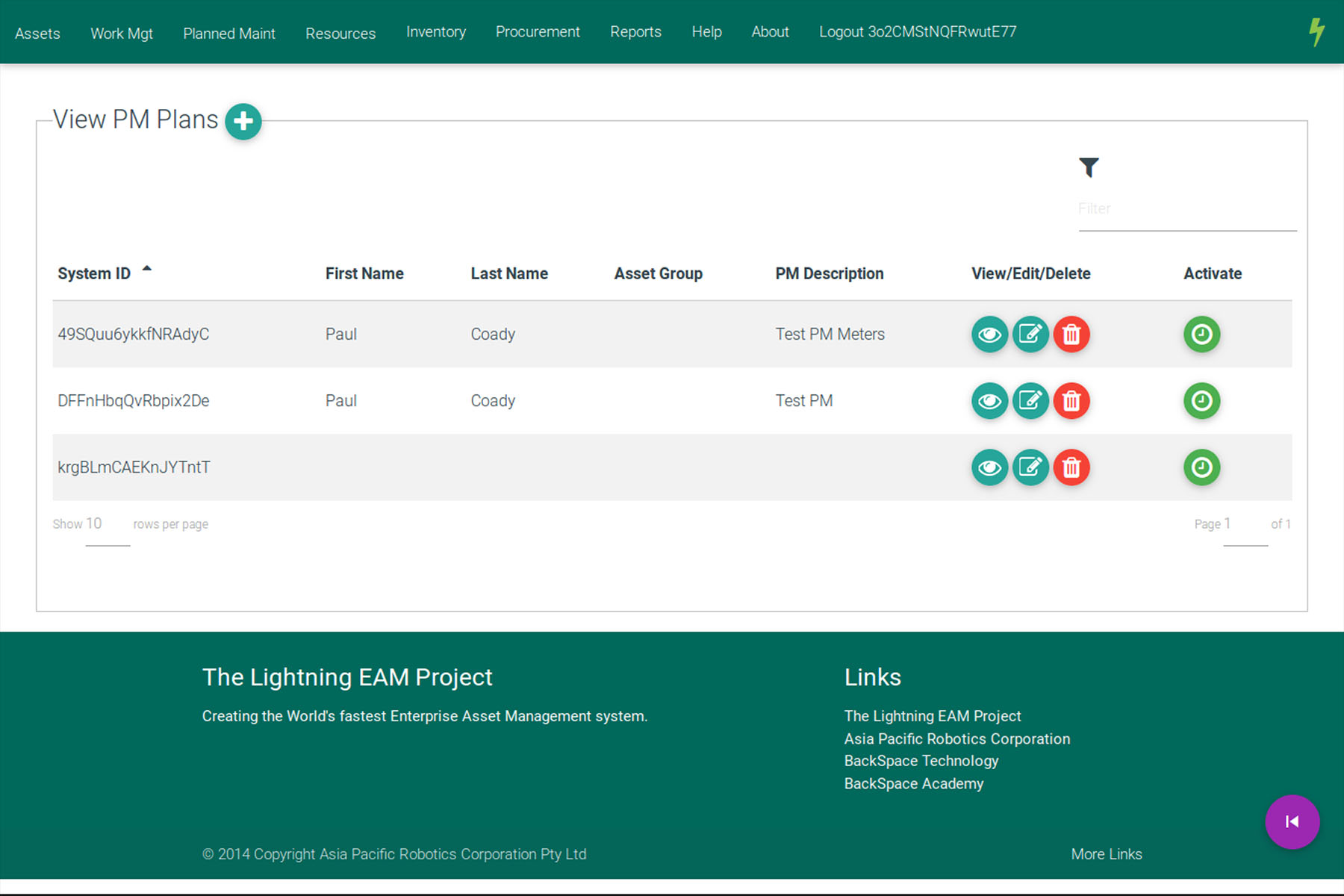
Task: Edit plan DFFnHbqQvRbpix2De
Action: tap(1030, 401)
